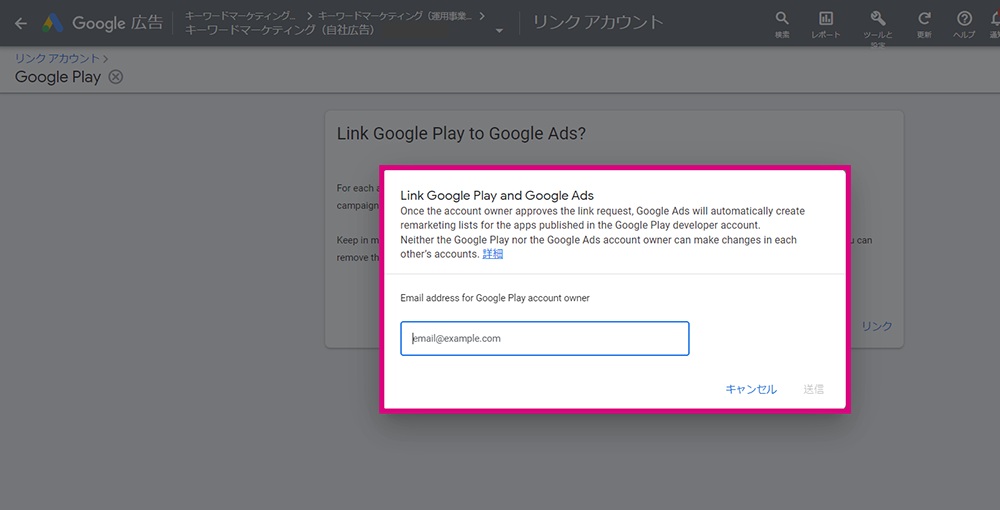
Task: Click the キーワードマーケティング (自社広告) account name
Action: [x=280, y=30]
